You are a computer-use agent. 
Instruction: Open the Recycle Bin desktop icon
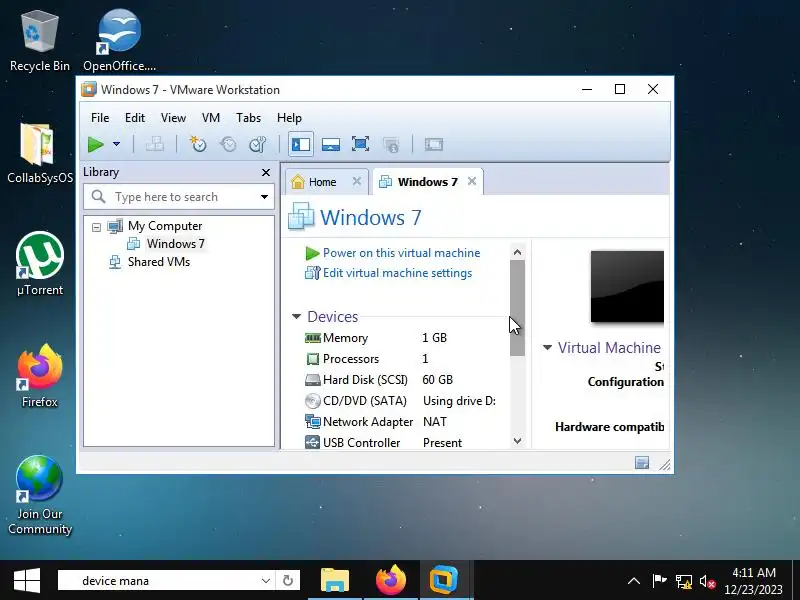pyautogui.click(x=40, y=41)
